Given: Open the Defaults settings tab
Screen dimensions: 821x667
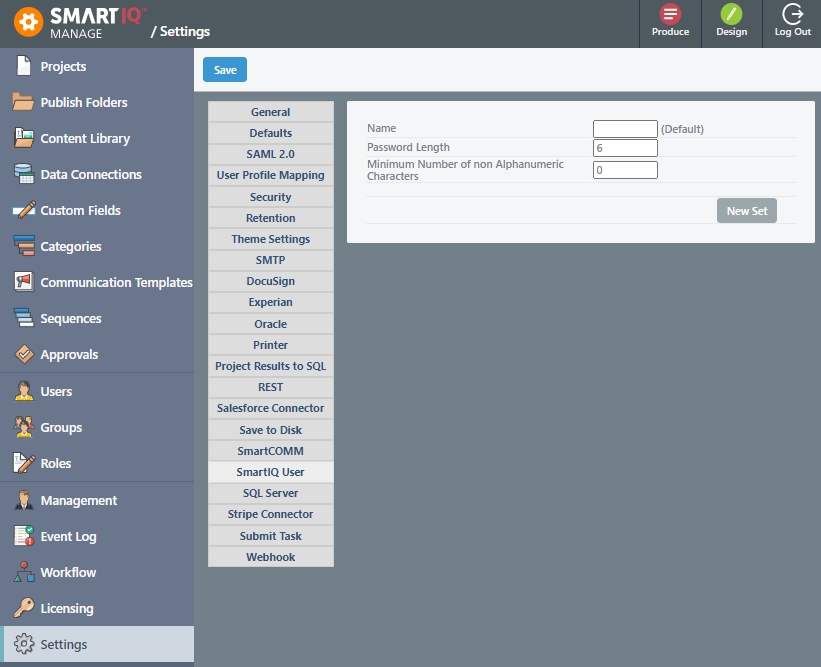Looking at the screenshot, I should pos(270,132).
